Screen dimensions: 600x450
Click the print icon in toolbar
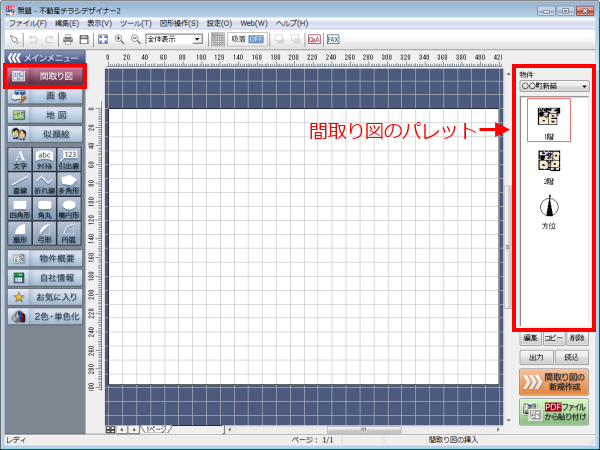click(x=67, y=39)
